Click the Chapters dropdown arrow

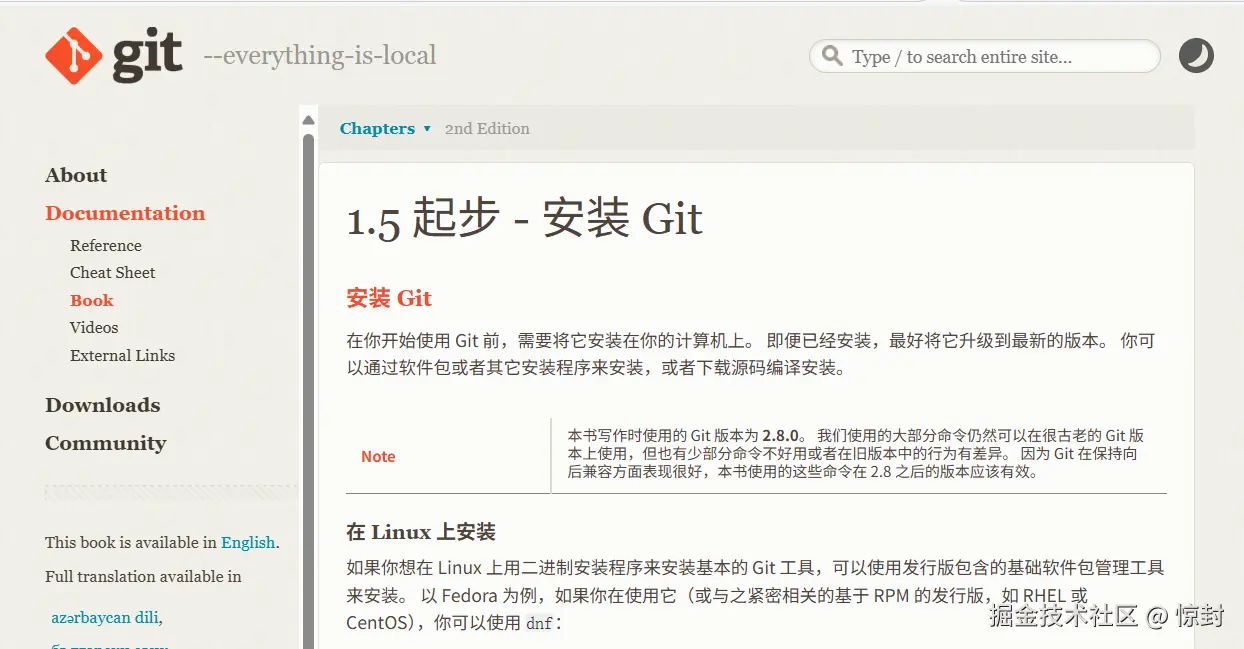pos(427,129)
